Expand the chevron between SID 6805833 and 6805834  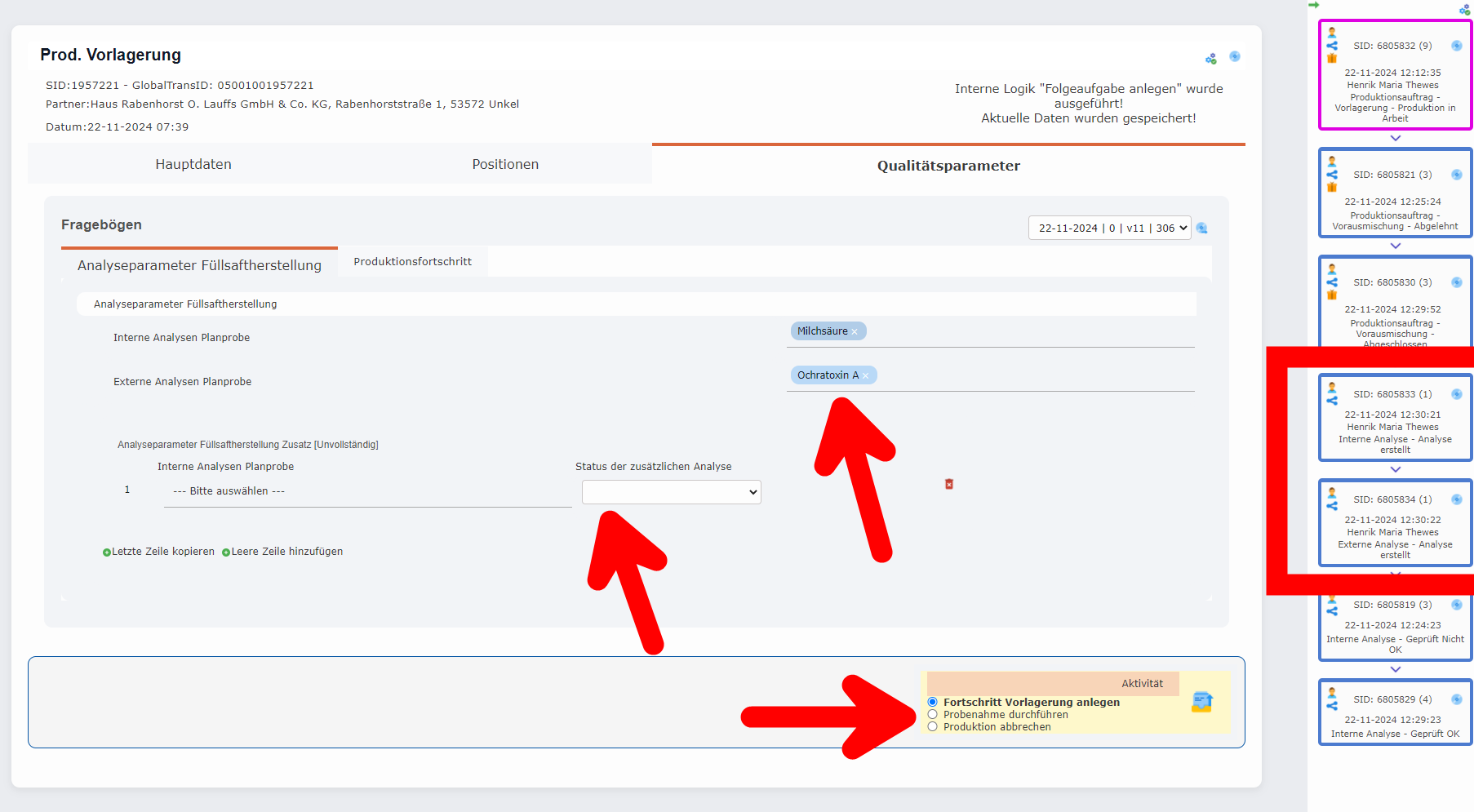point(1394,470)
